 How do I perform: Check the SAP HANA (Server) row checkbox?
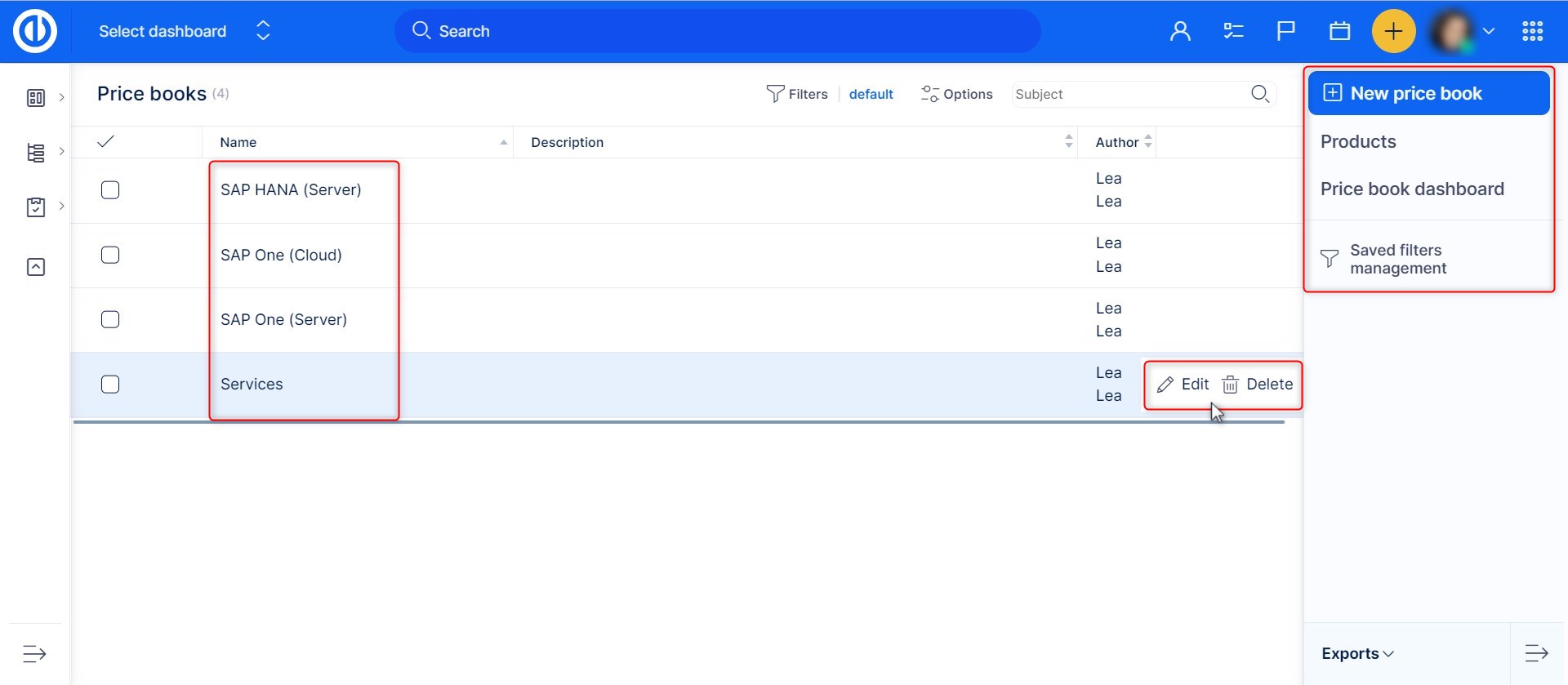(x=110, y=190)
